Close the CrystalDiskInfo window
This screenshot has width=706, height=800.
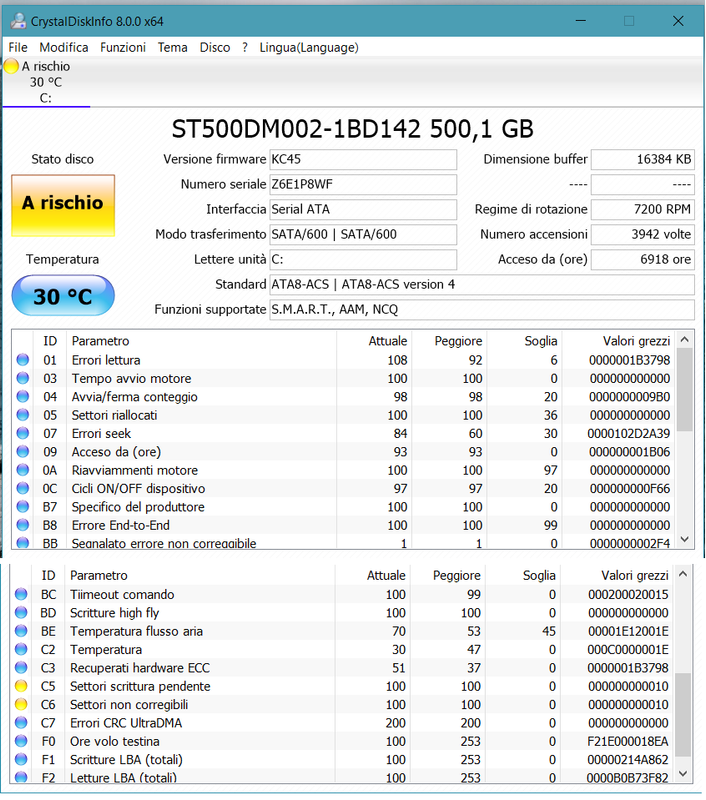[678, 21]
